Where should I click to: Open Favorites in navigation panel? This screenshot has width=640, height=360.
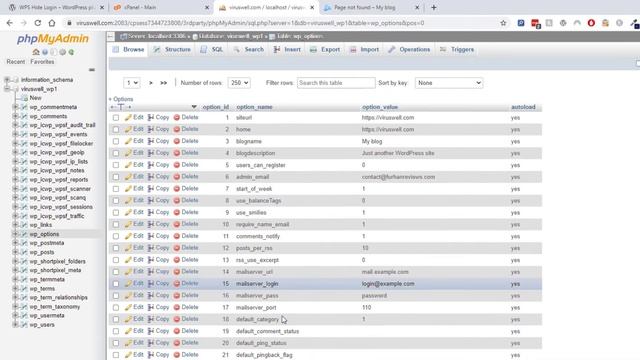[42, 62]
